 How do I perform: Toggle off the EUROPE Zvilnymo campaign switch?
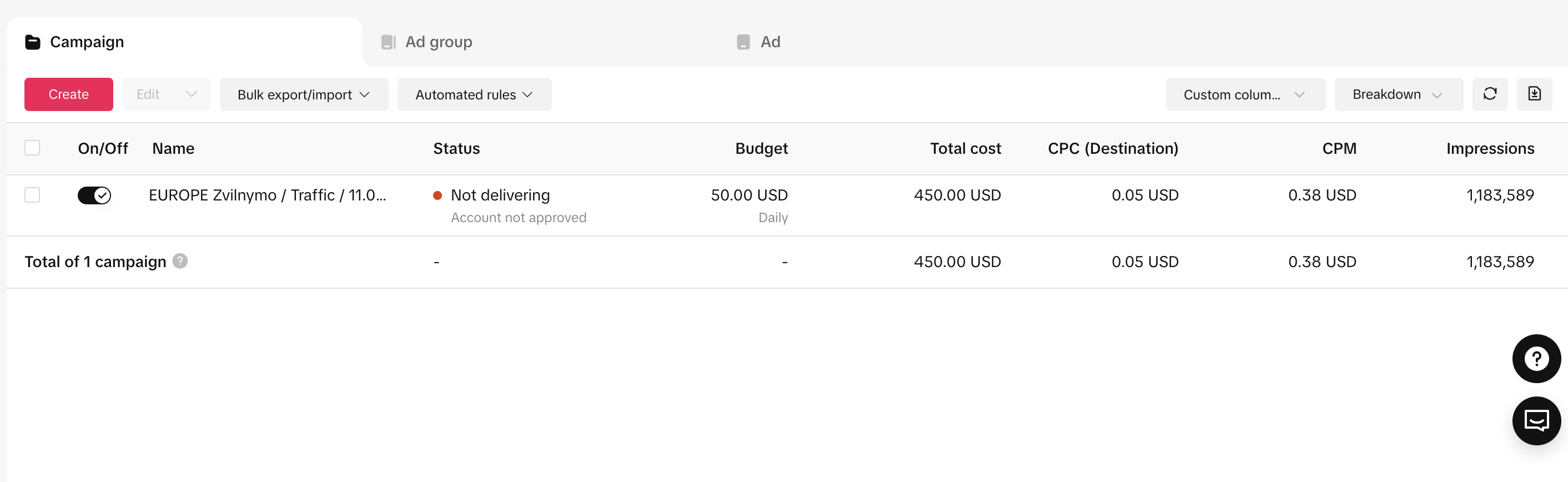94,195
